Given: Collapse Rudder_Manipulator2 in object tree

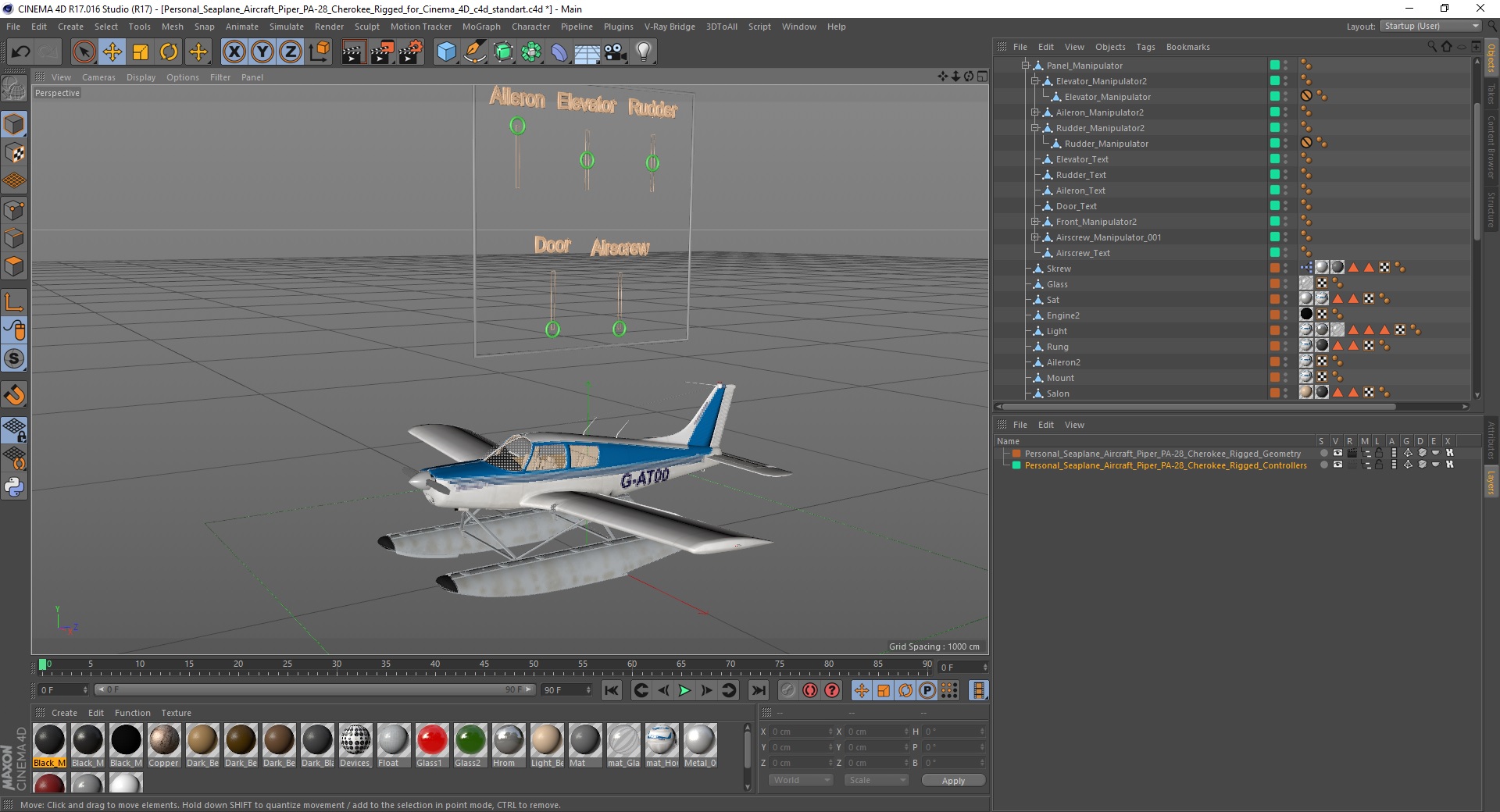Looking at the screenshot, I should (1035, 128).
